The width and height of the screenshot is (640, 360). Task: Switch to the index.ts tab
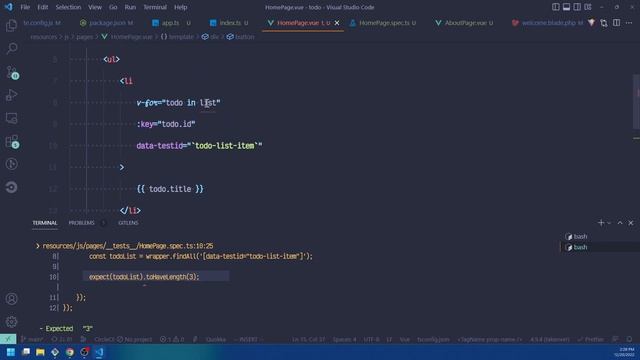coord(229,23)
